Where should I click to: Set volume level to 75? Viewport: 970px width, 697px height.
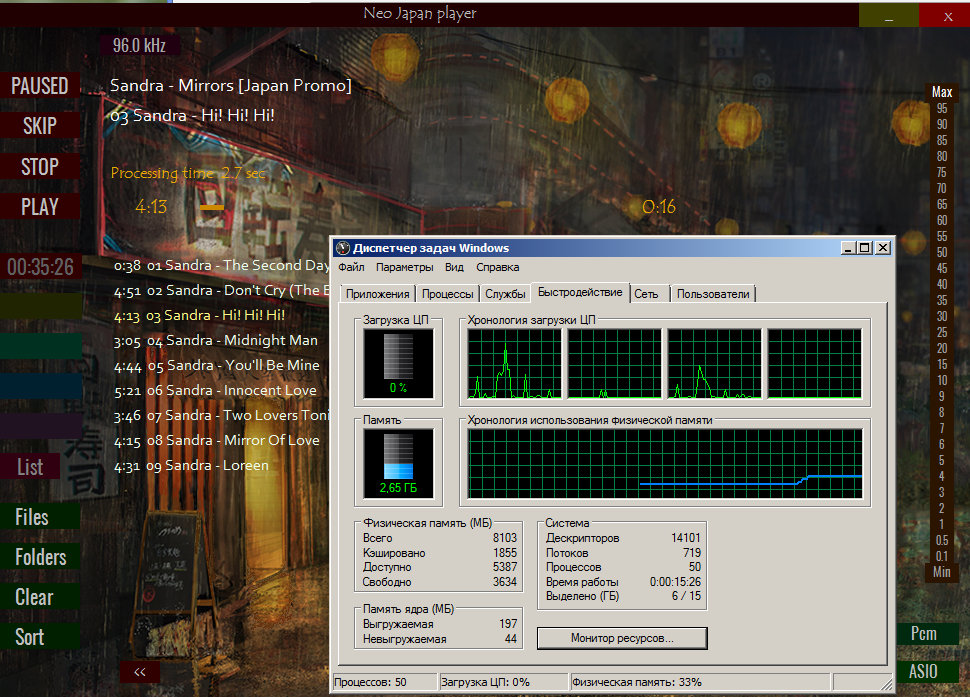[942, 173]
